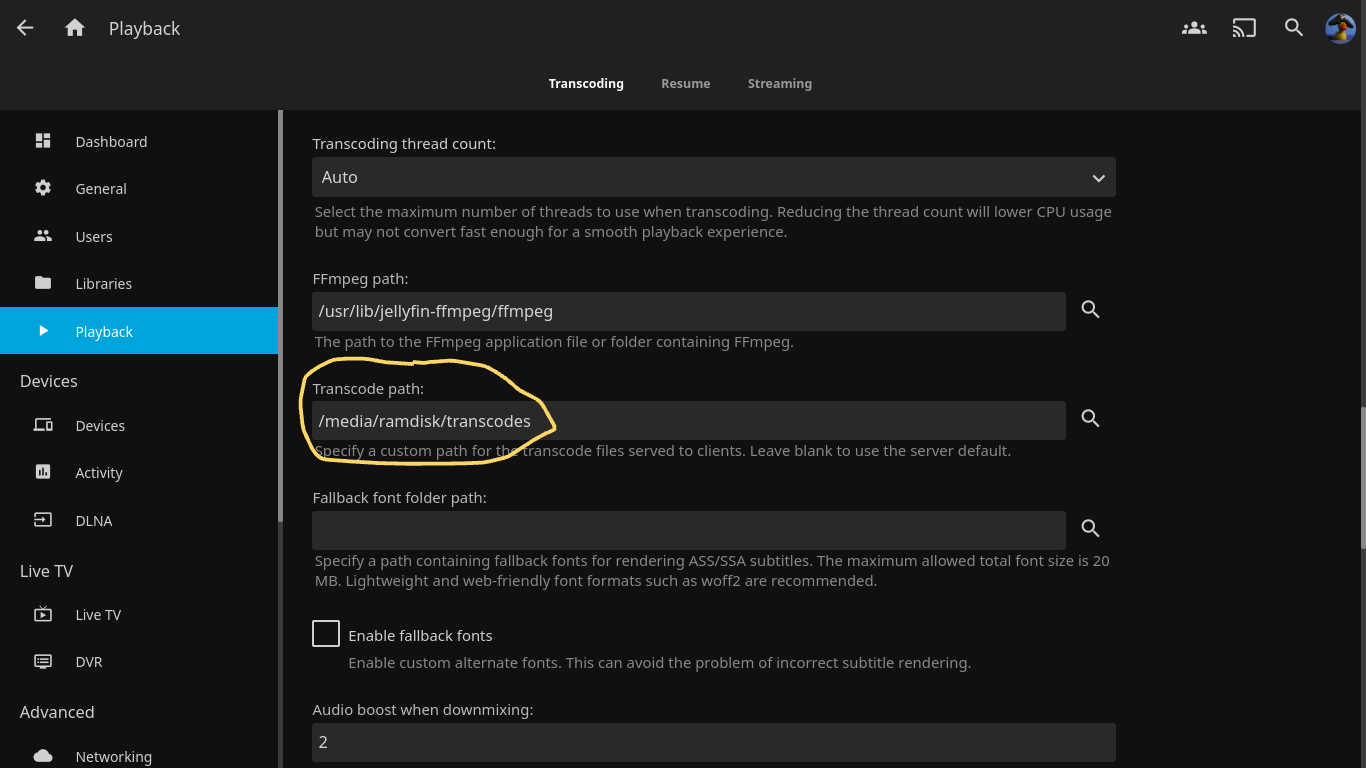Click the page vertical scrollbar

[1361, 478]
